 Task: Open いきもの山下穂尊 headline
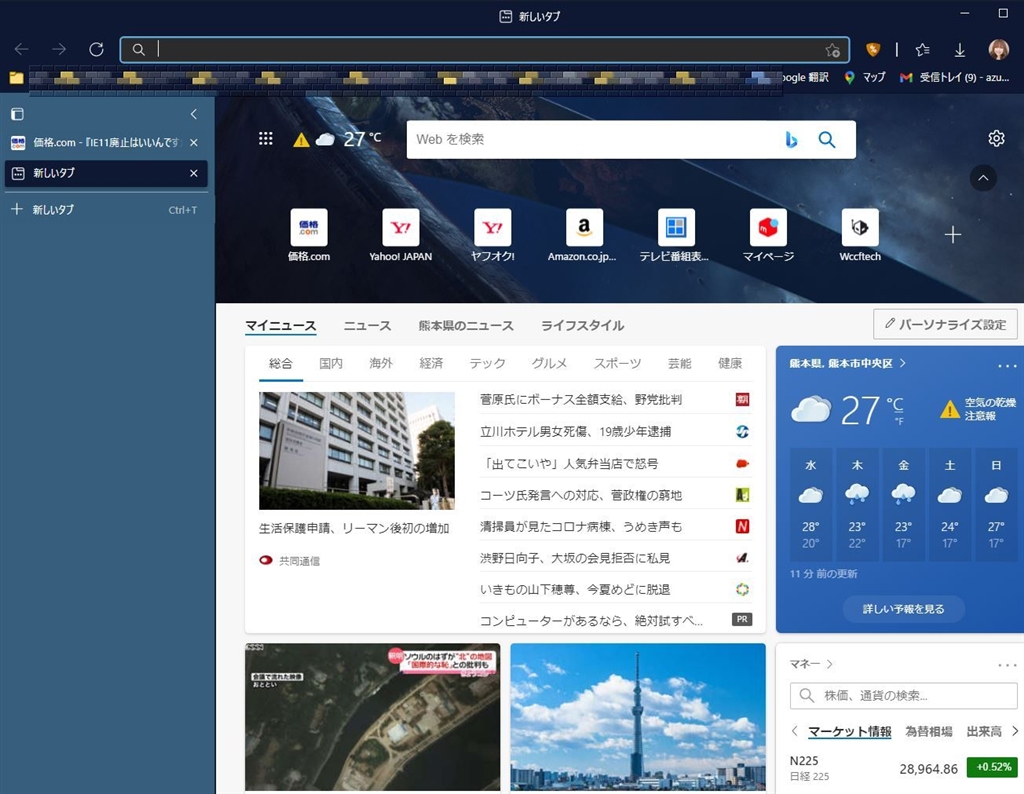[x=575, y=589]
